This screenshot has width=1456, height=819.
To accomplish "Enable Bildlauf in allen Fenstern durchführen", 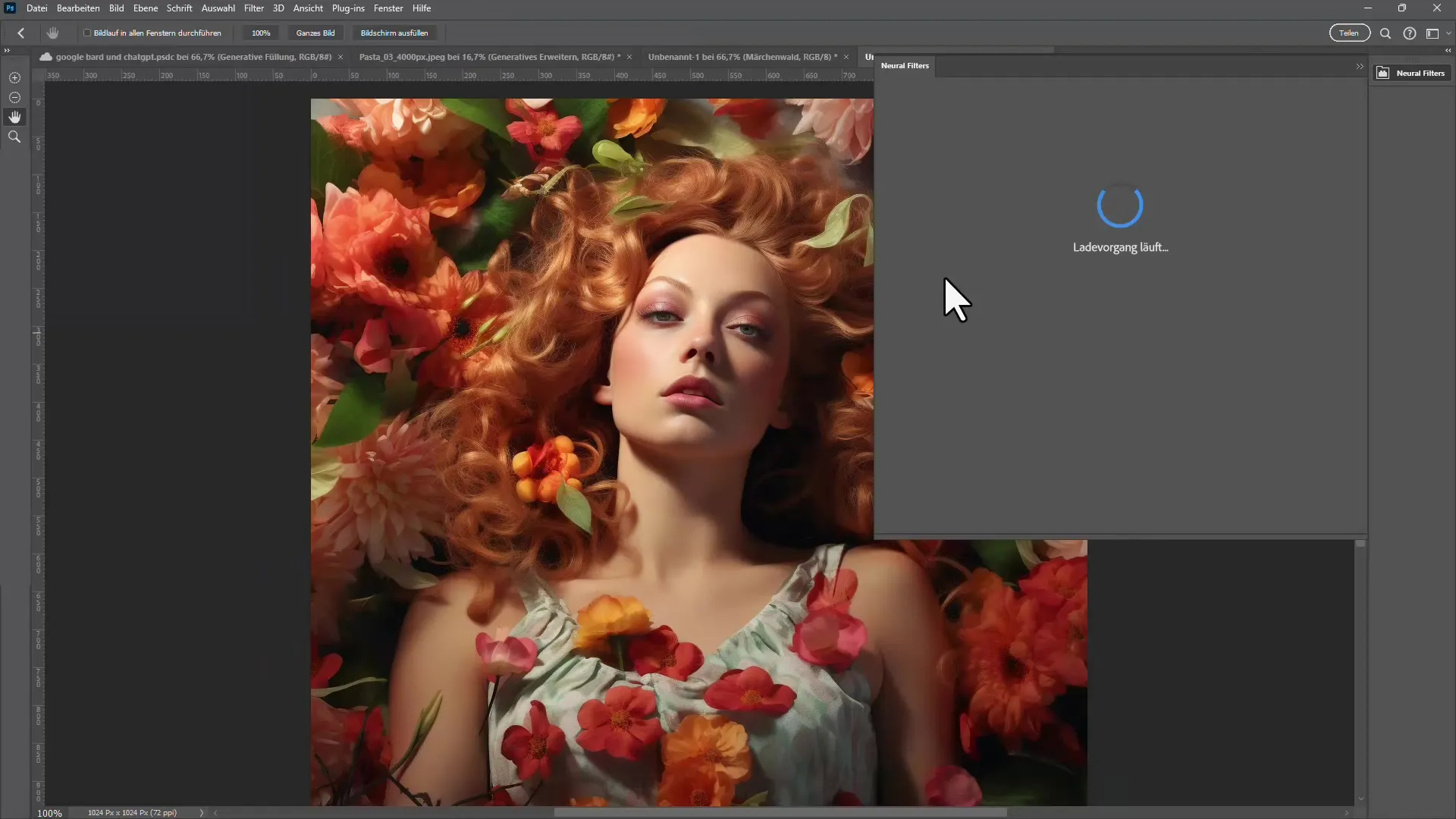I will pyautogui.click(x=87, y=33).
